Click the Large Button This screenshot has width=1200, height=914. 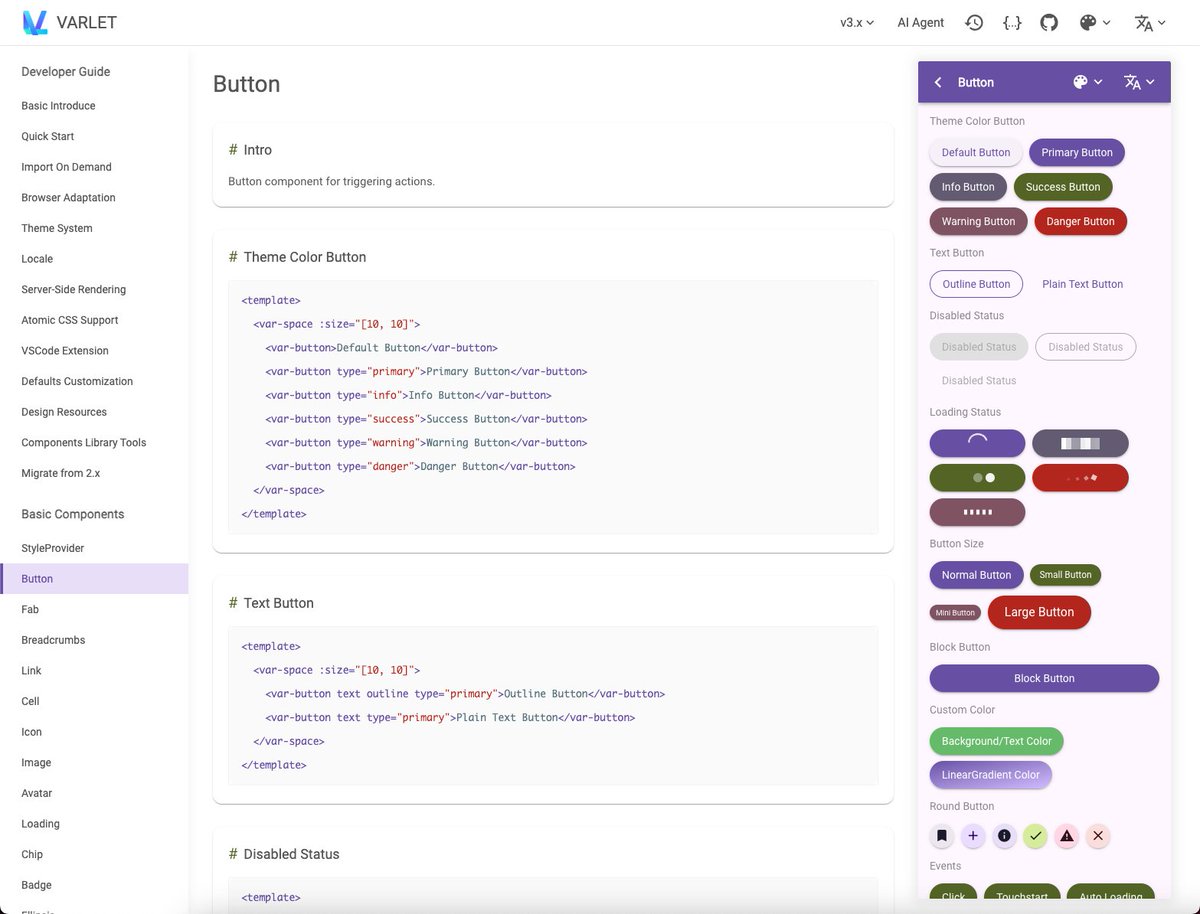(x=1039, y=612)
